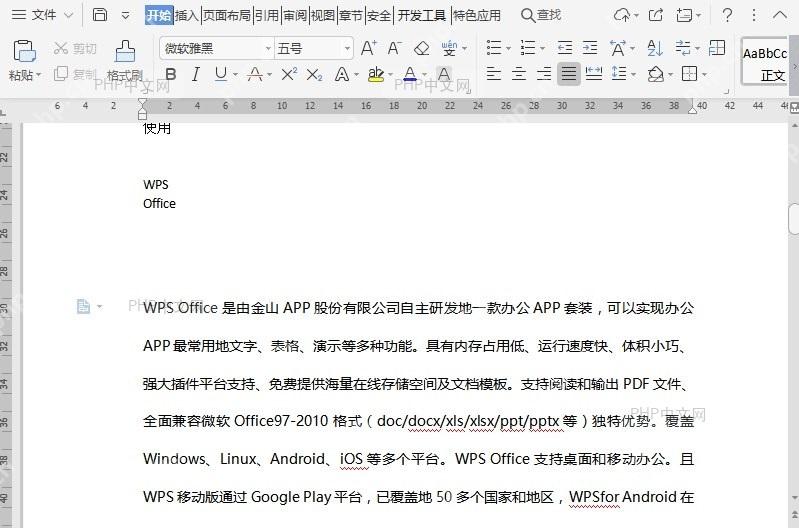The image size is (799, 528).
Task: Click paragraph shading bucket icon
Action: pos(656,74)
